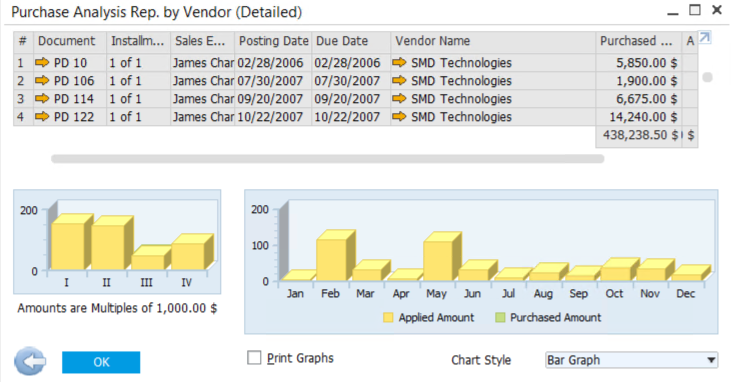Click the amount 5,850.00 $ cell
This screenshot has height=382, width=731.
[639, 63]
